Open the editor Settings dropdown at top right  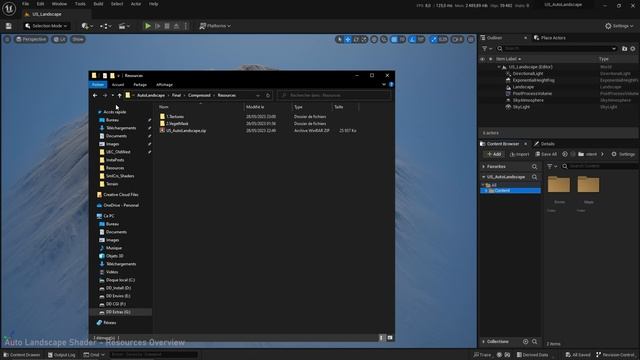(x=619, y=26)
